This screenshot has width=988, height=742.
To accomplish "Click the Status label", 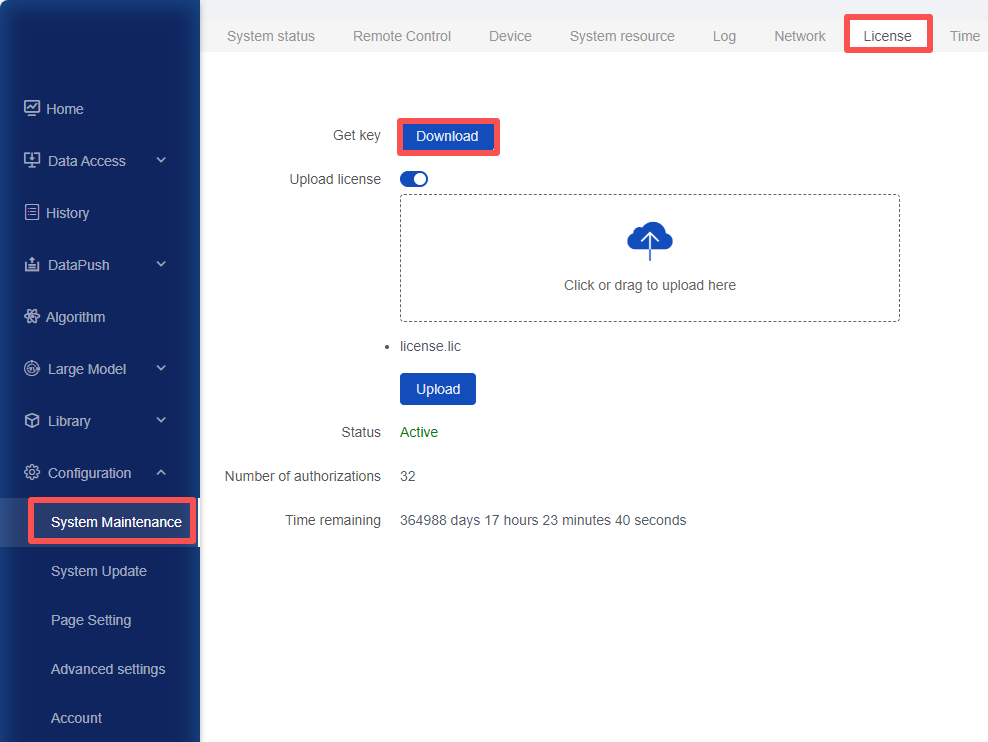I will click(361, 432).
